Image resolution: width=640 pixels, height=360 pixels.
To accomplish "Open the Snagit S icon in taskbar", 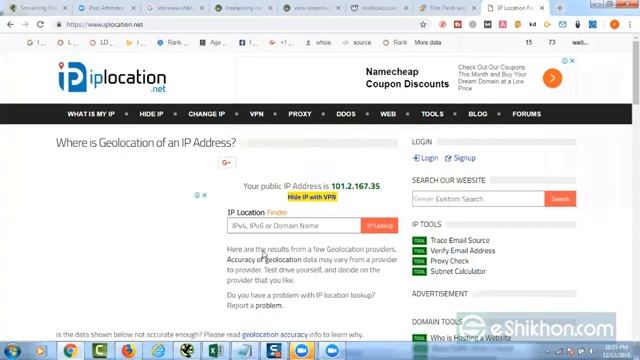I will pos(273,351).
